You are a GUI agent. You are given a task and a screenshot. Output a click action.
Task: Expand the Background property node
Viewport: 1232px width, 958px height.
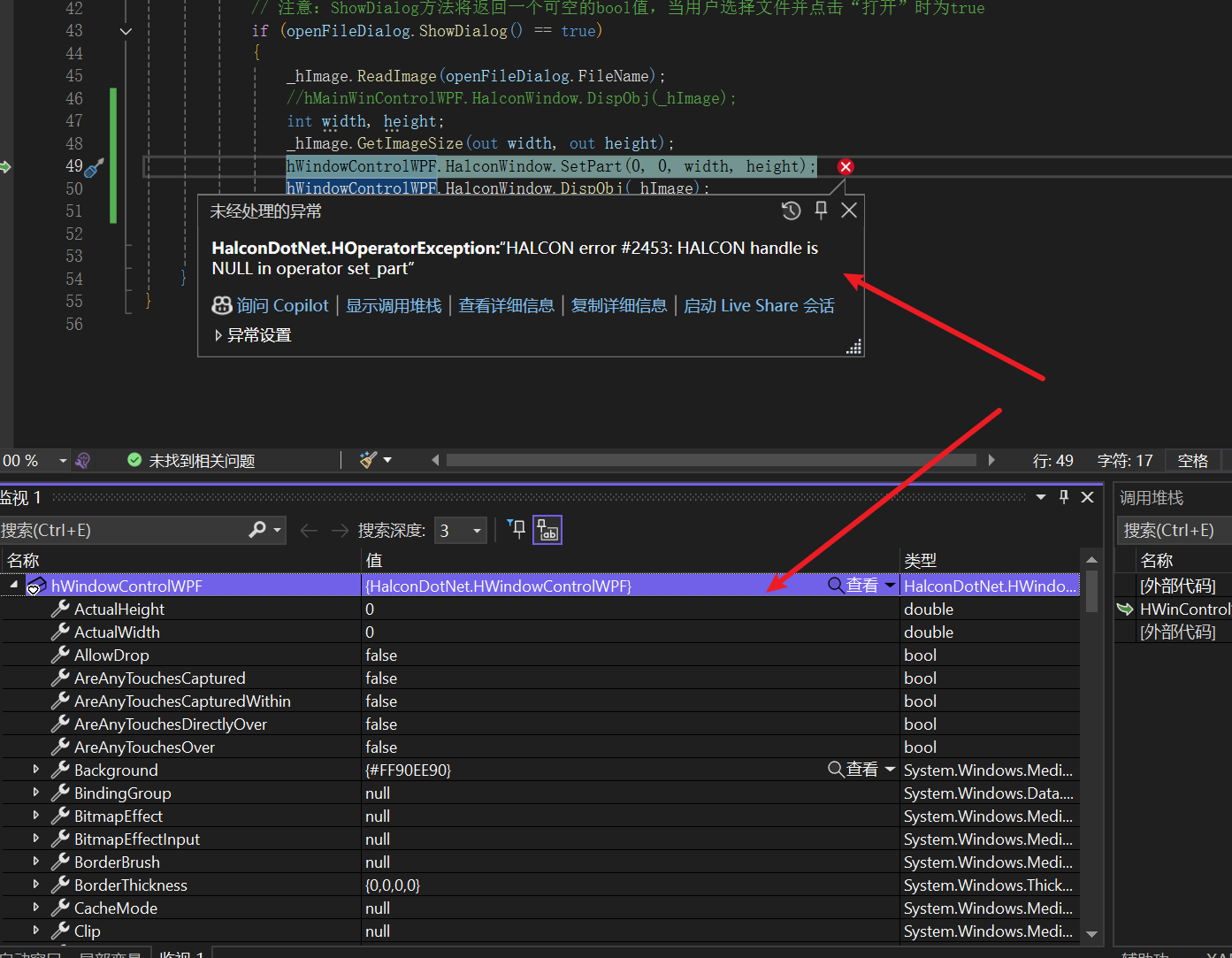tap(35, 770)
